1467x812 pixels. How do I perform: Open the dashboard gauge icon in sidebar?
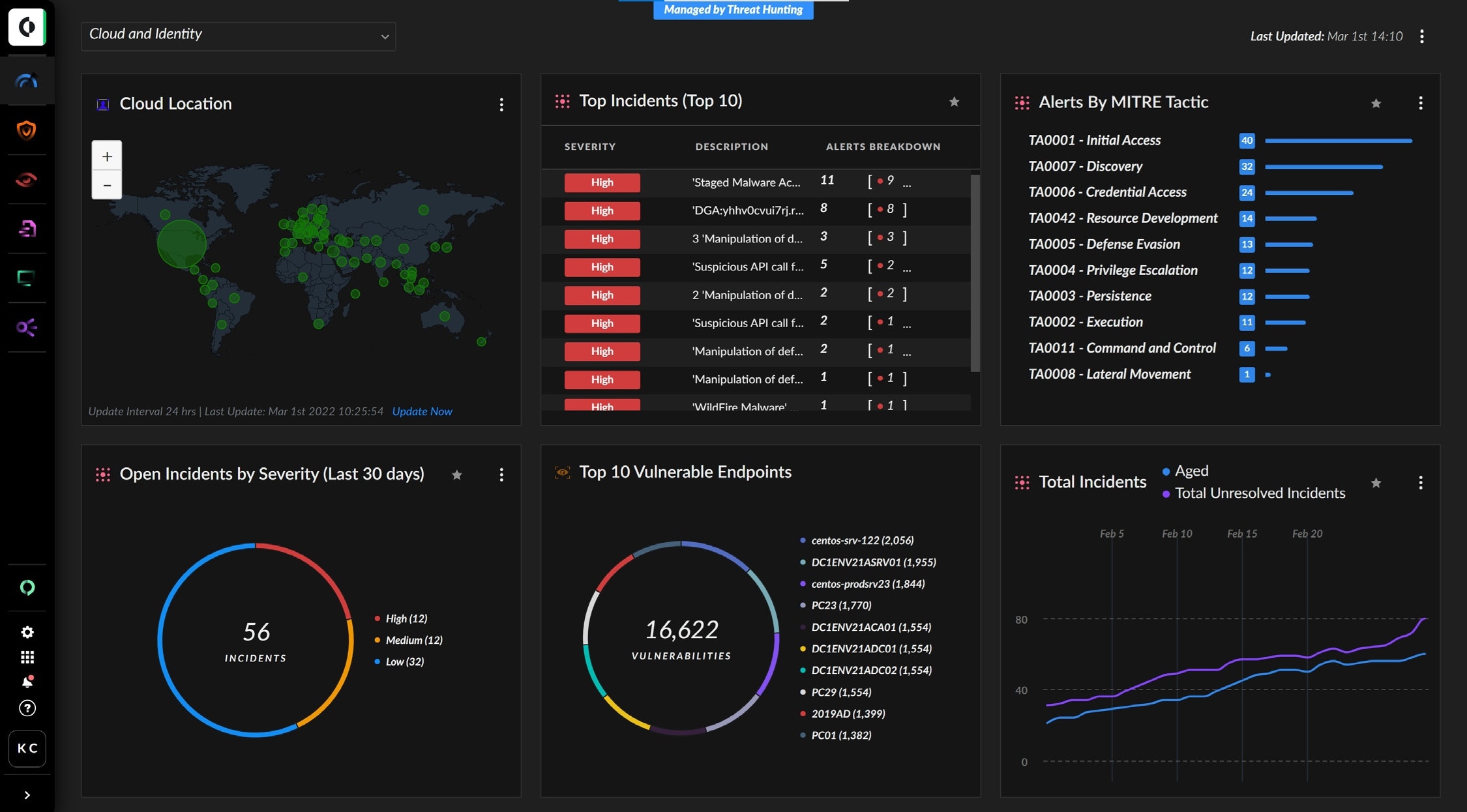[x=27, y=81]
